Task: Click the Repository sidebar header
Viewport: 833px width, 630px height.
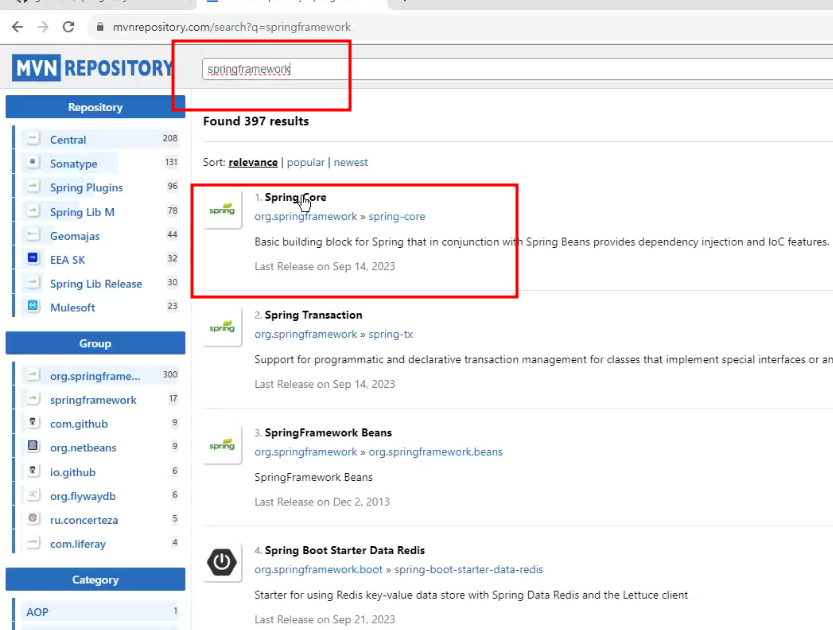Action: (x=95, y=107)
